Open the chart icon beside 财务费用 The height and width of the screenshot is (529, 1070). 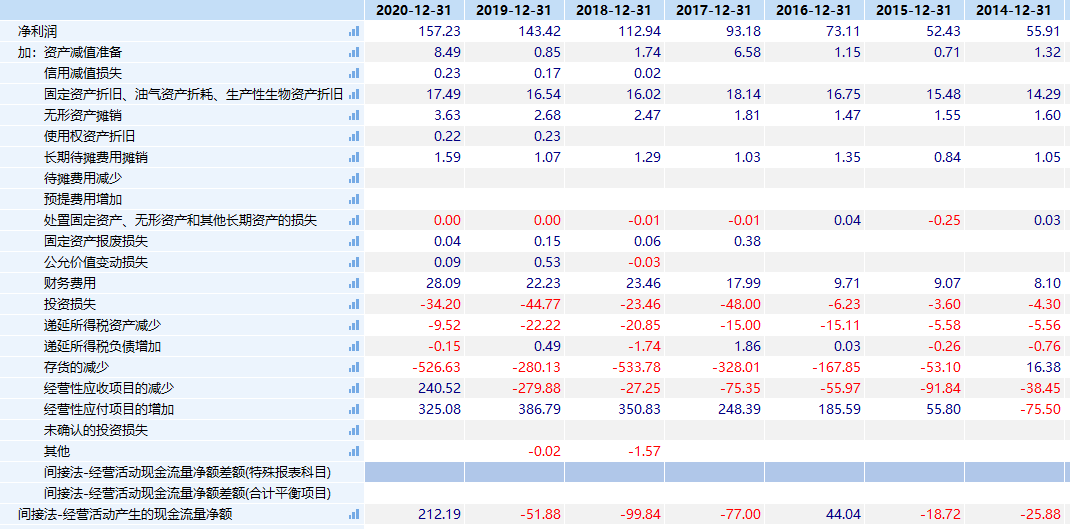(354, 283)
